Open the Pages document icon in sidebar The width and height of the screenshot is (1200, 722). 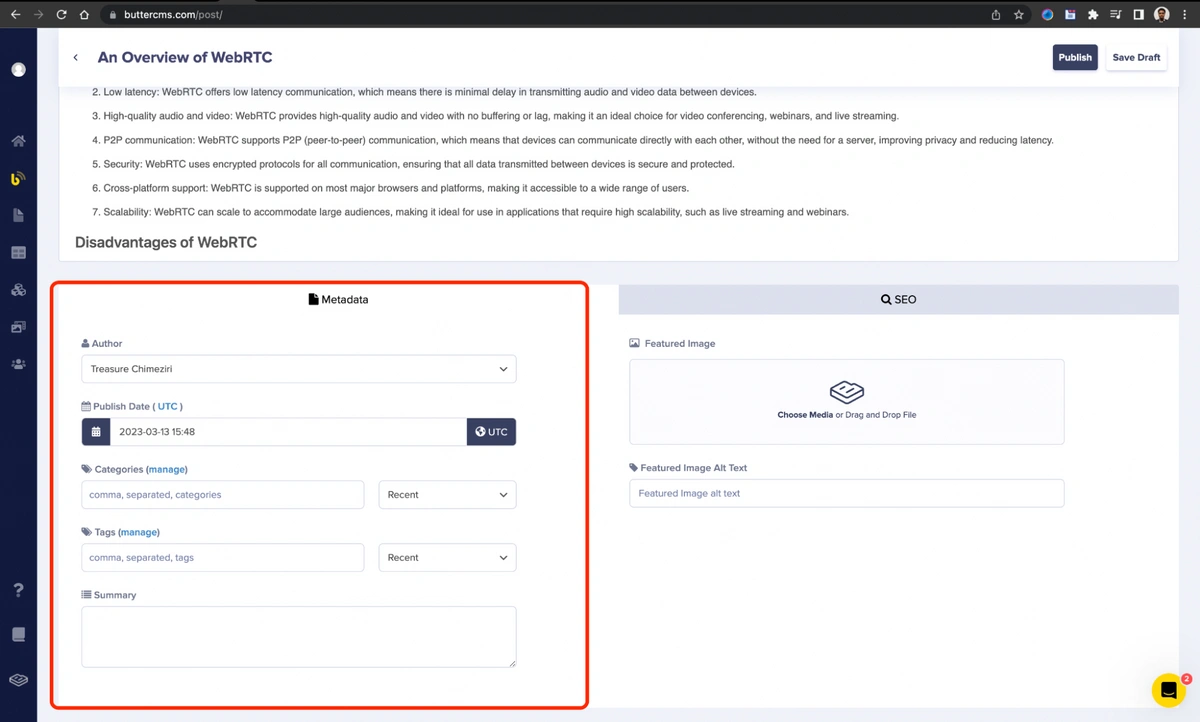coord(18,215)
